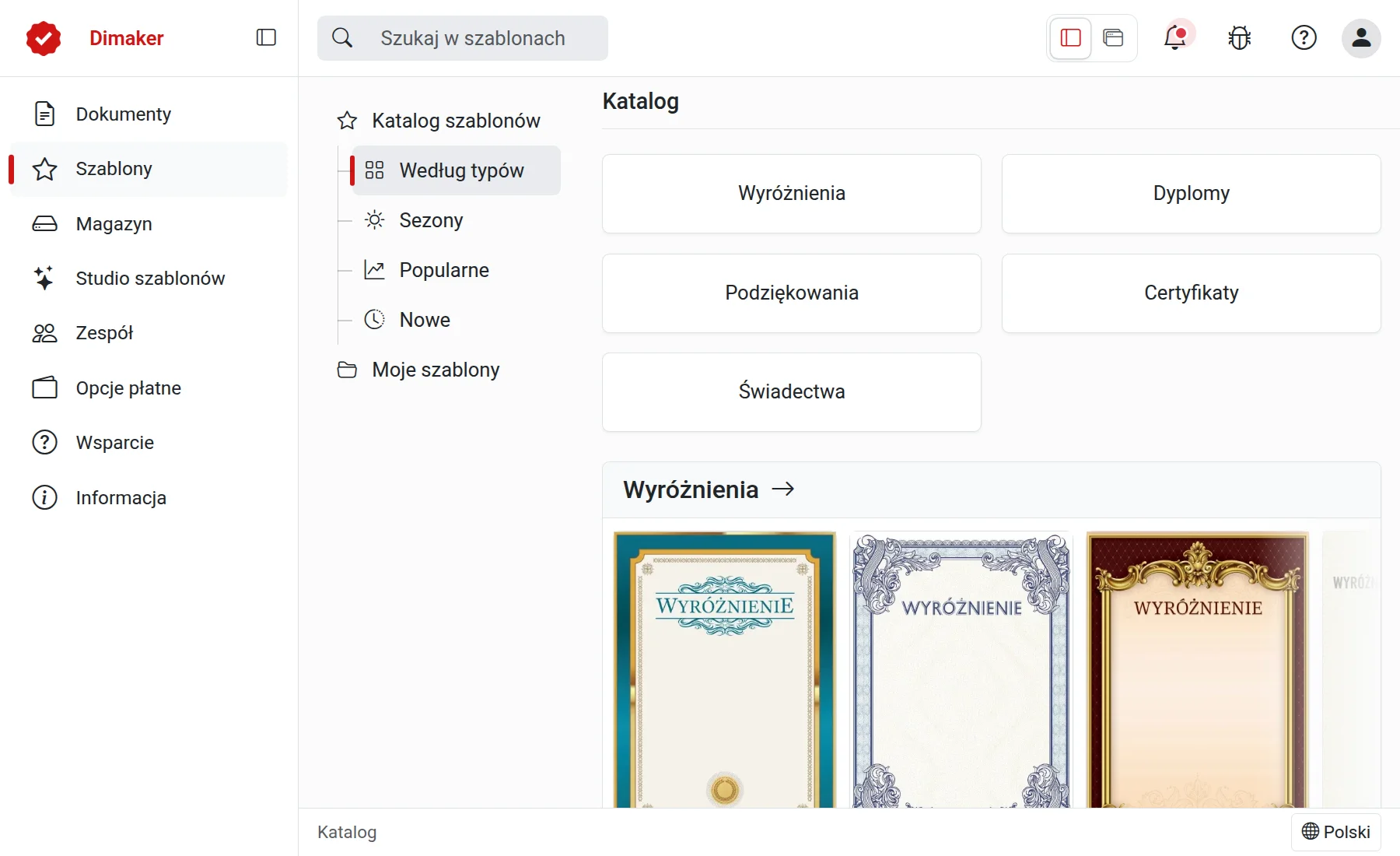
Task: Open the Podziękowania category card
Action: (x=792, y=293)
